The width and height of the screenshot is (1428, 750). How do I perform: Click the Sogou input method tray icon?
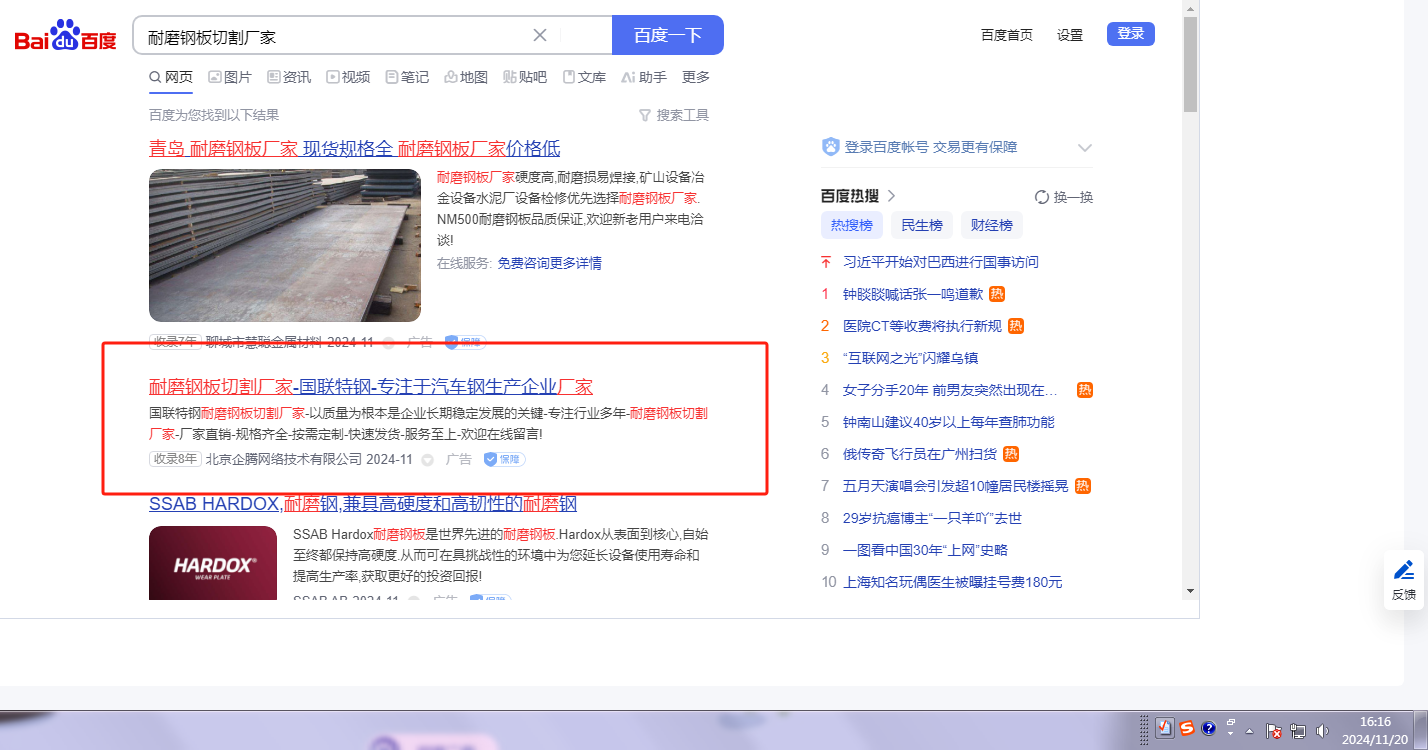pos(1186,728)
